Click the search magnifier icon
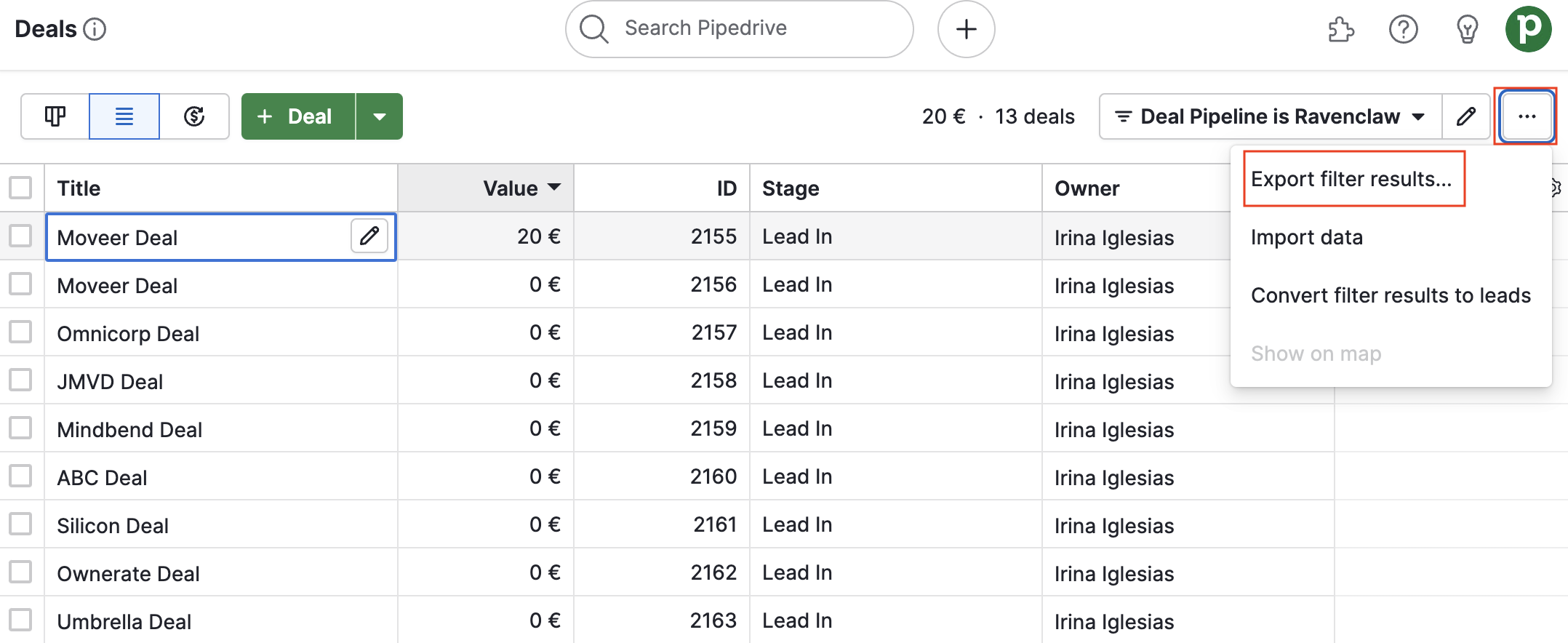The height and width of the screenshot is (643, 1568). 593,29
